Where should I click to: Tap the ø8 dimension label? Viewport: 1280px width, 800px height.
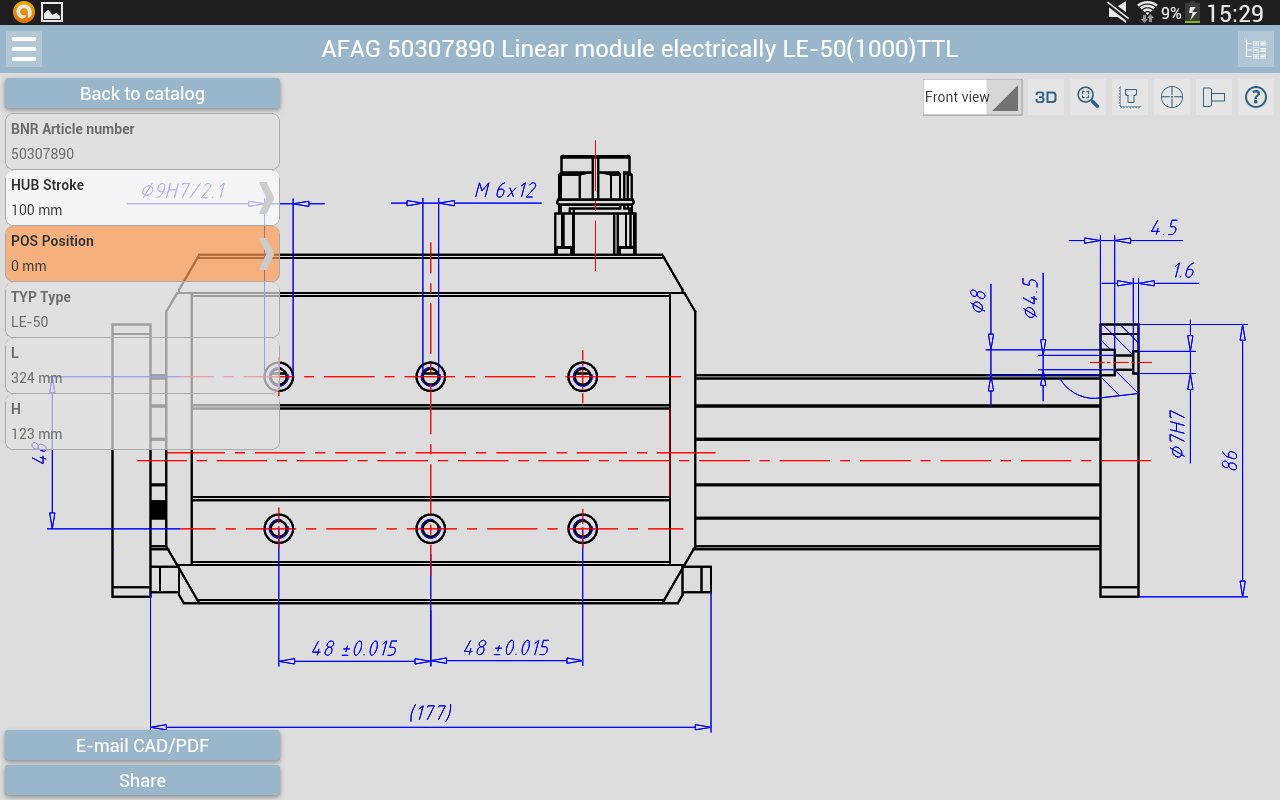click(980, 300)
